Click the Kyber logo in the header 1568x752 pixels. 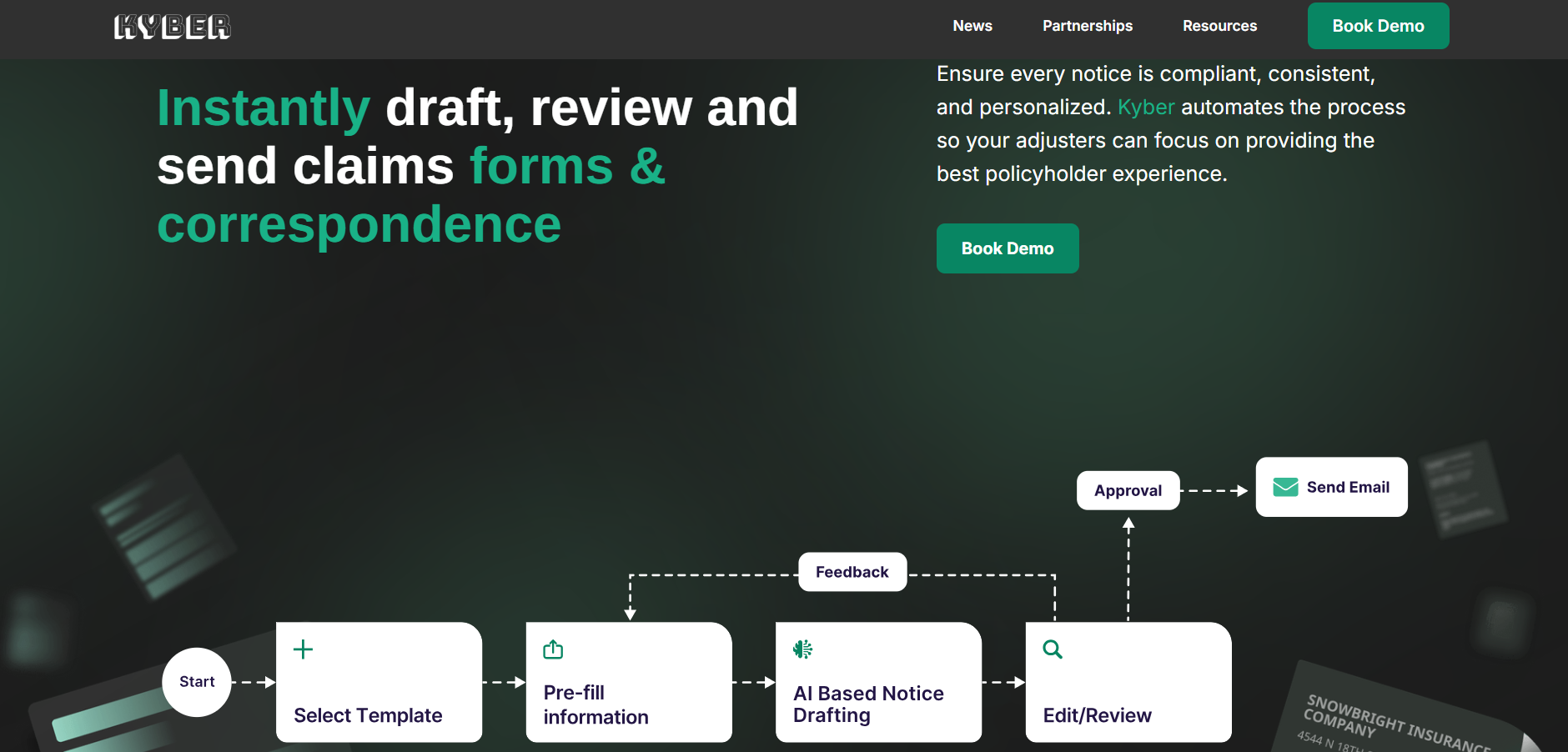click(x=172, y=27)
